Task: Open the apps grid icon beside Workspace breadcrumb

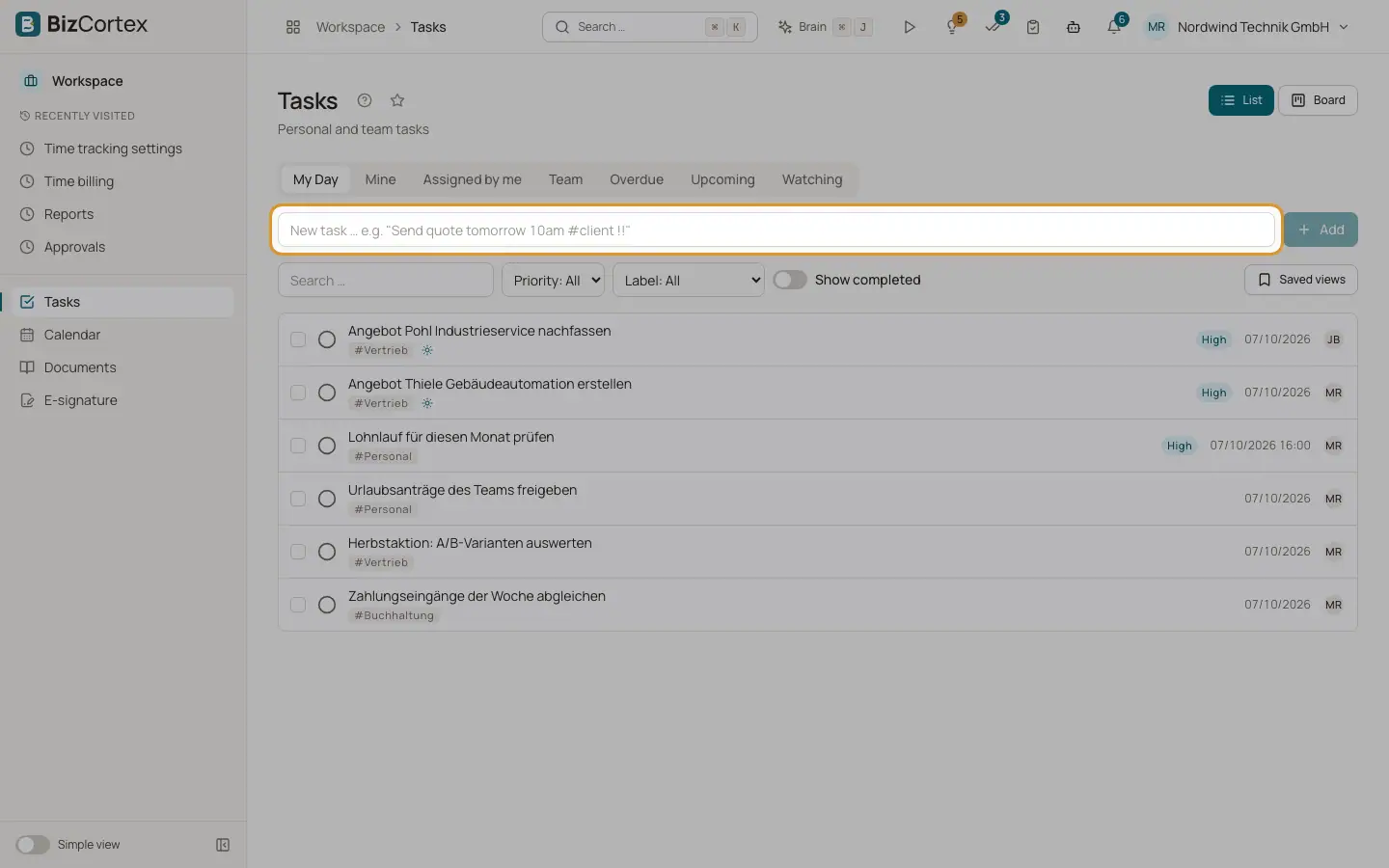Action: pos(293,27)
